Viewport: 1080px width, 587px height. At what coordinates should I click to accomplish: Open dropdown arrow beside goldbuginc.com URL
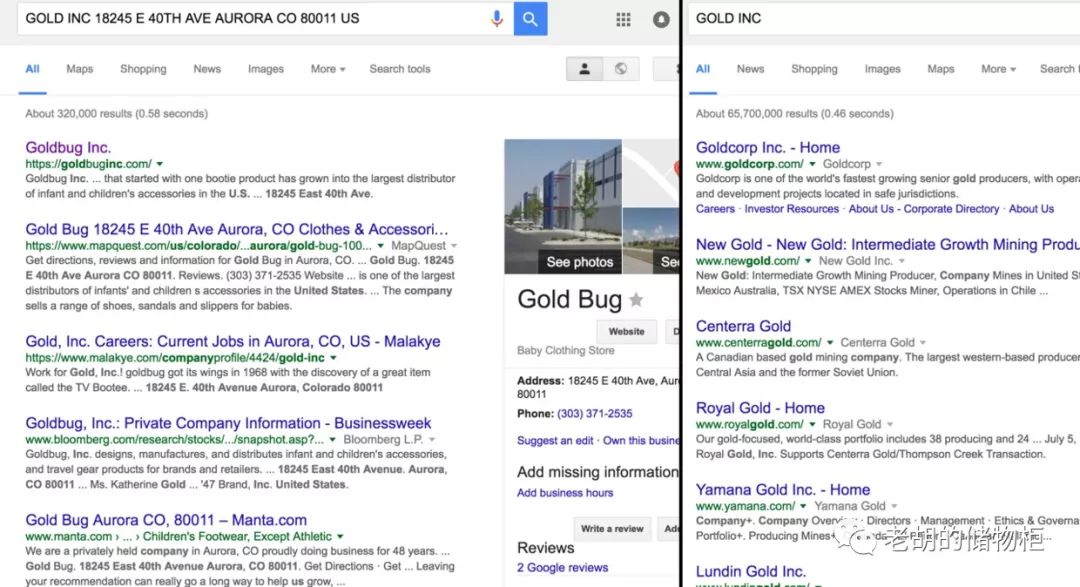(x=160, y=164)
